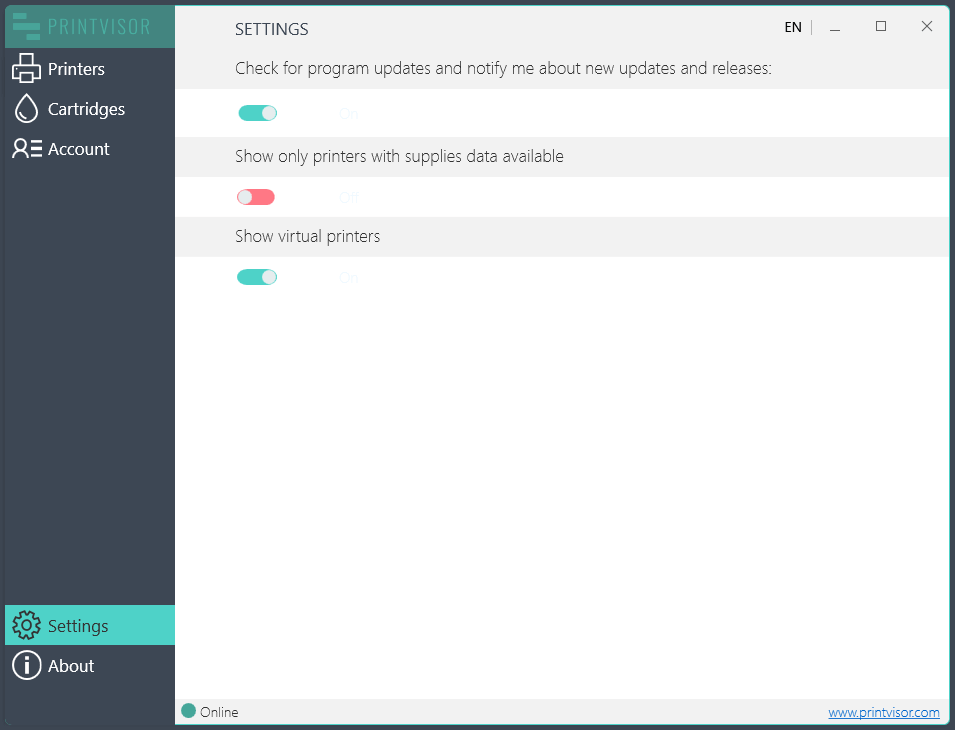Close the PrintVisor window
Image resolution: width=955 pixels, height=730 pixels.
927,27
